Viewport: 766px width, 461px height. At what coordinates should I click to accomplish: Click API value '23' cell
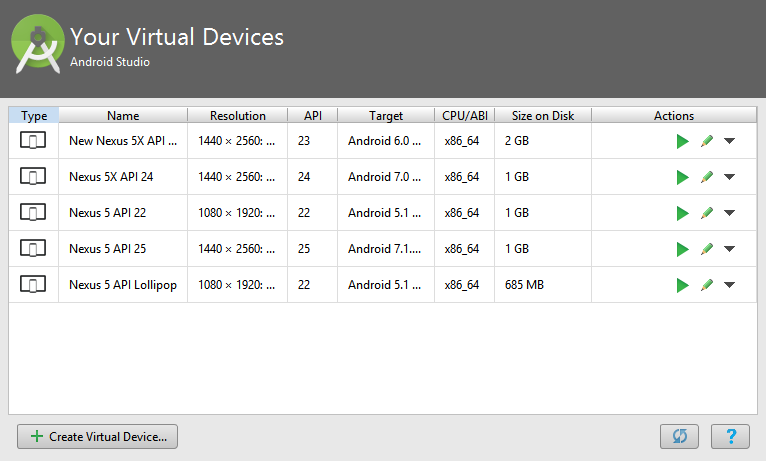(313, 141)
